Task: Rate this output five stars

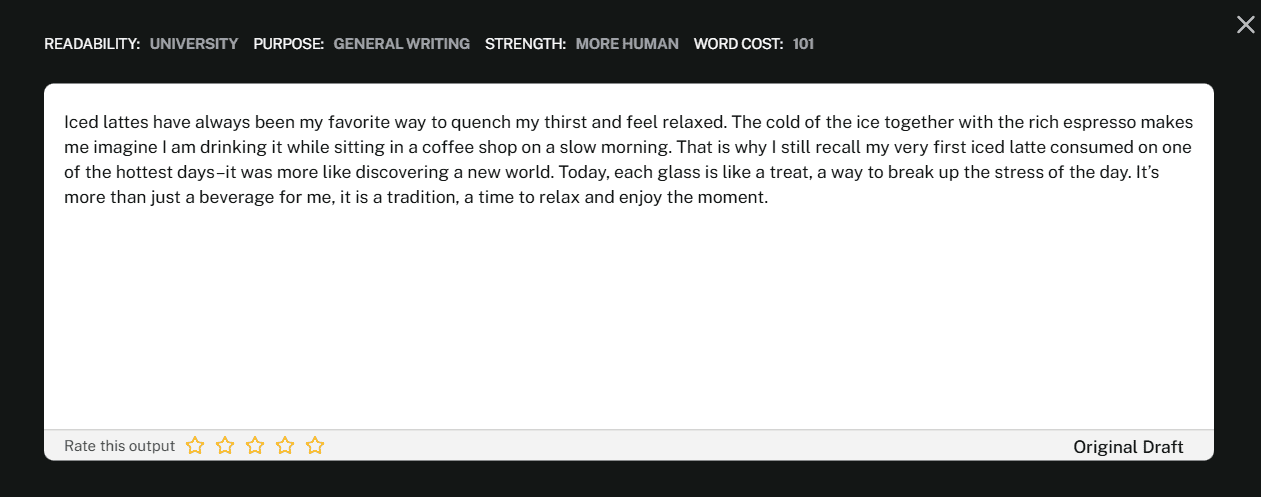Action: 315,446
